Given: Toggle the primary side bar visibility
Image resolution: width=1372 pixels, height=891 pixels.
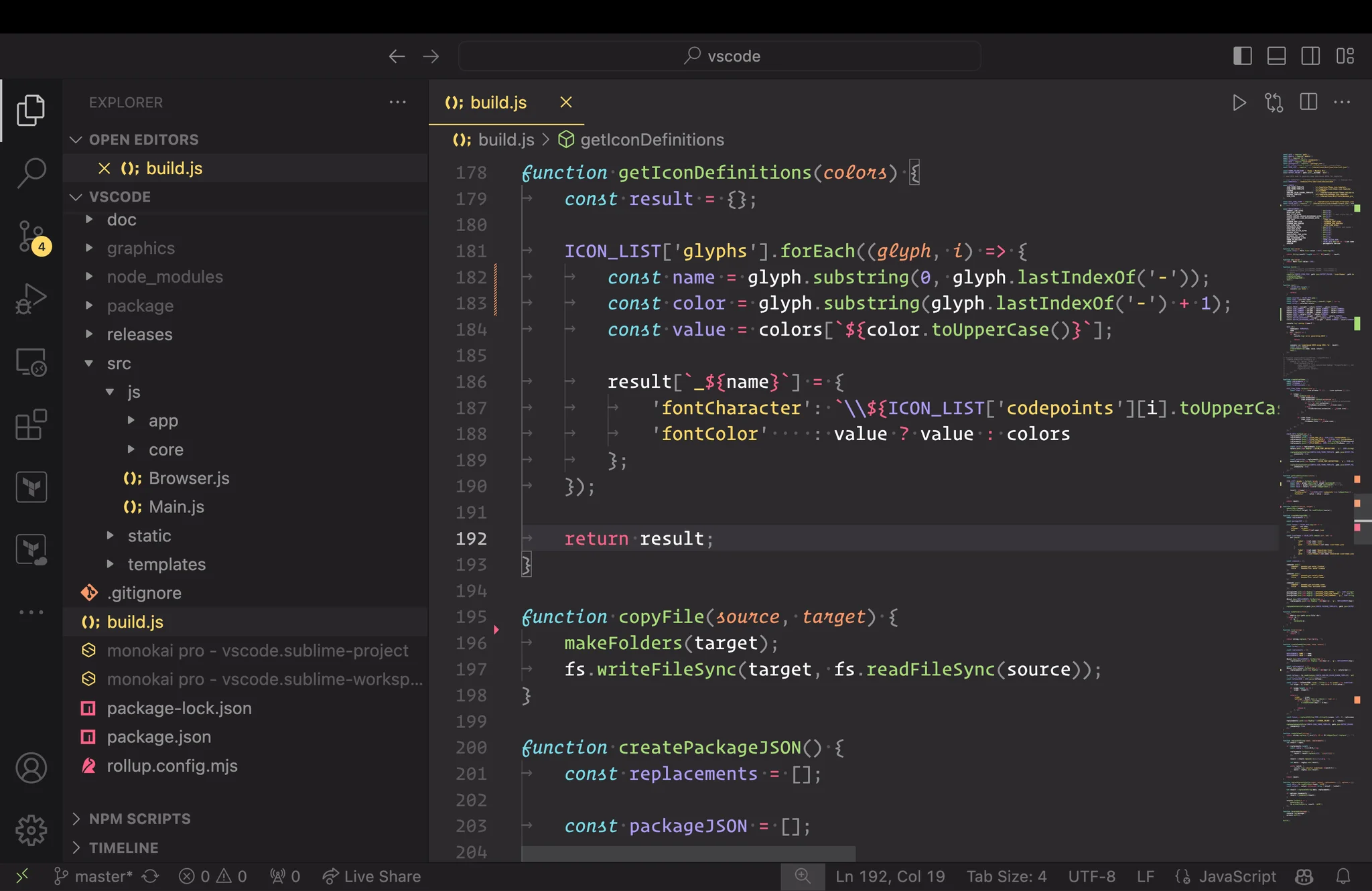Looking at the screenshot, I should pos(1242,56).
